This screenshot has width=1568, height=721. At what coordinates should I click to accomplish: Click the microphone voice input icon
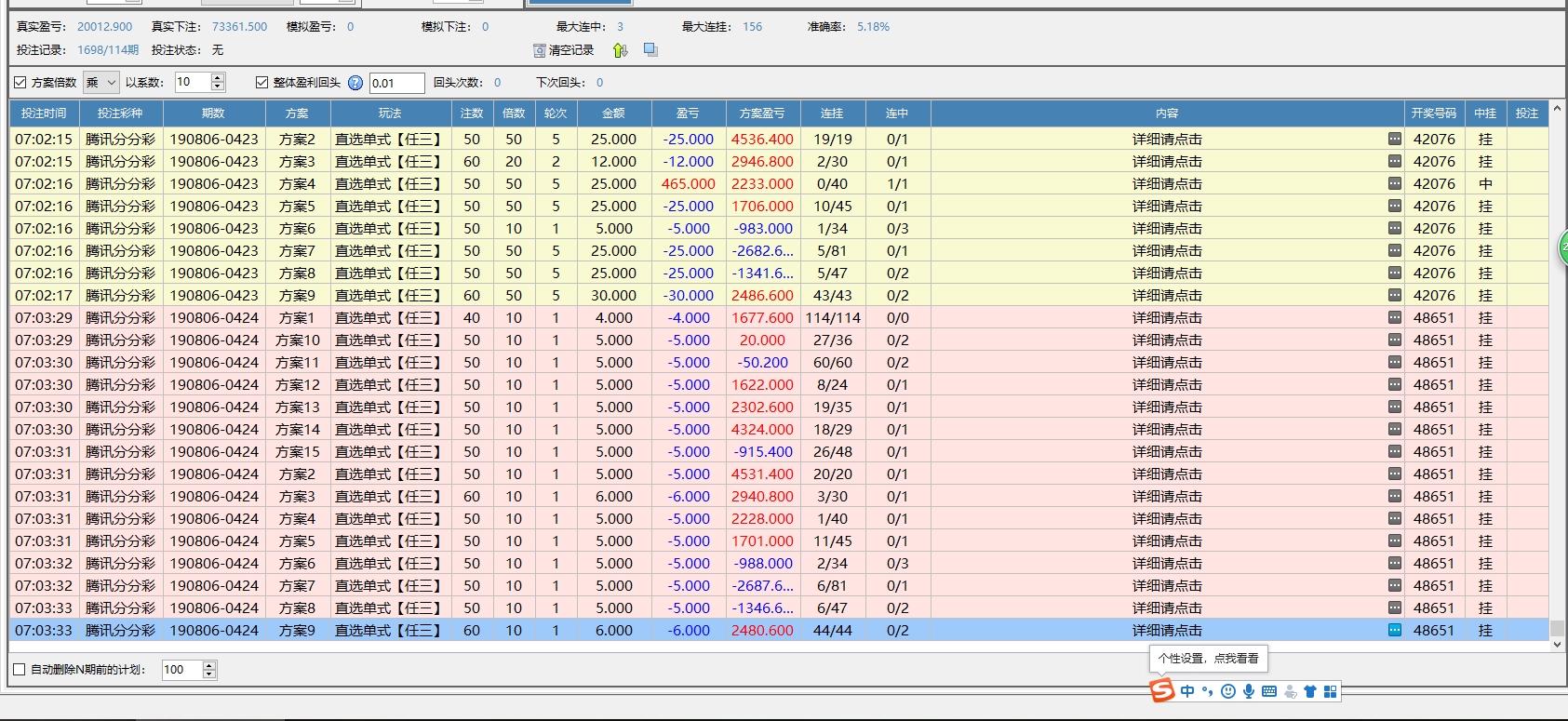(x=1249, y=691)
